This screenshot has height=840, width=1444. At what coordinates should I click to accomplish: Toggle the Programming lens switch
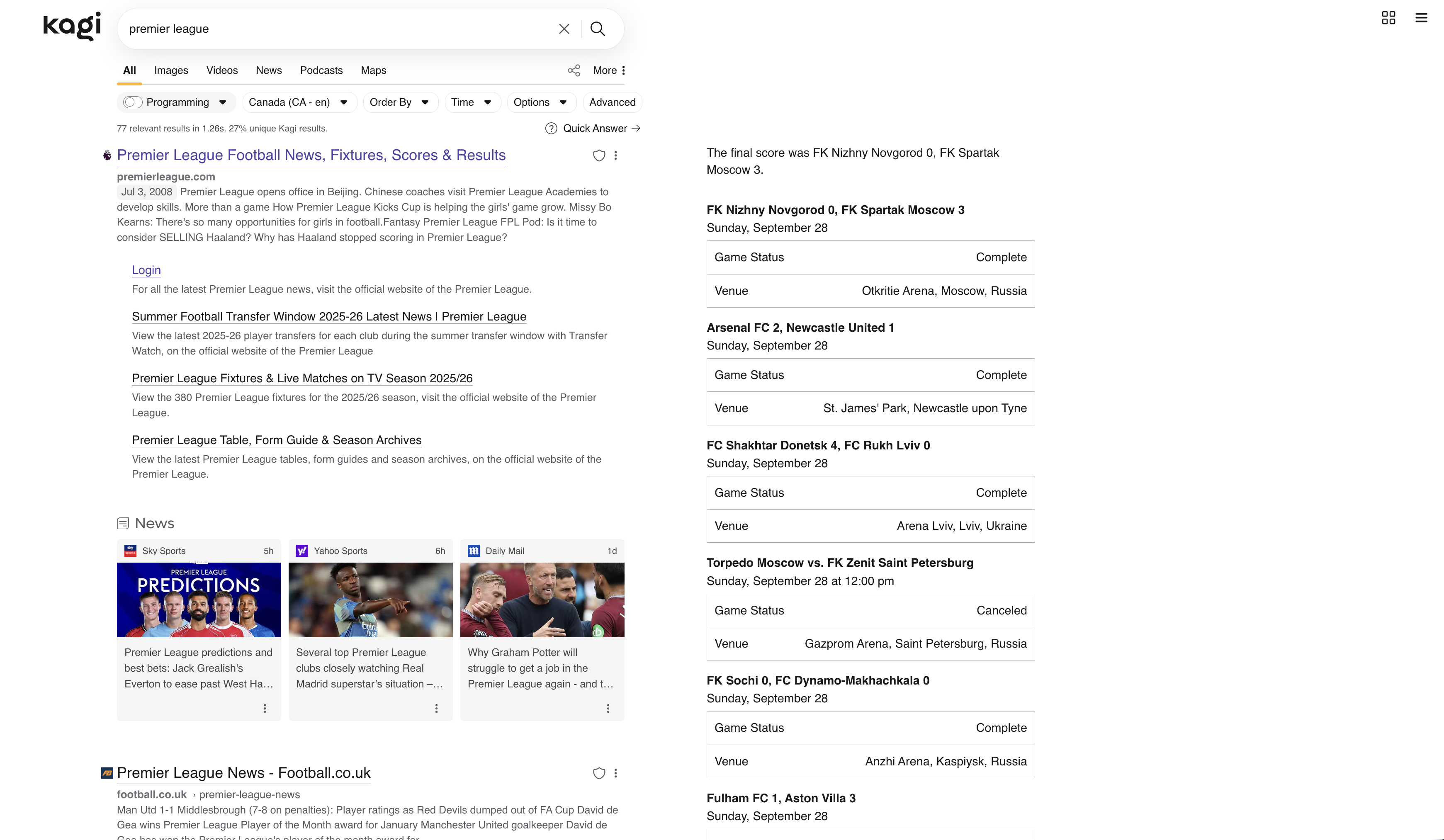click(x=132, y=102)
